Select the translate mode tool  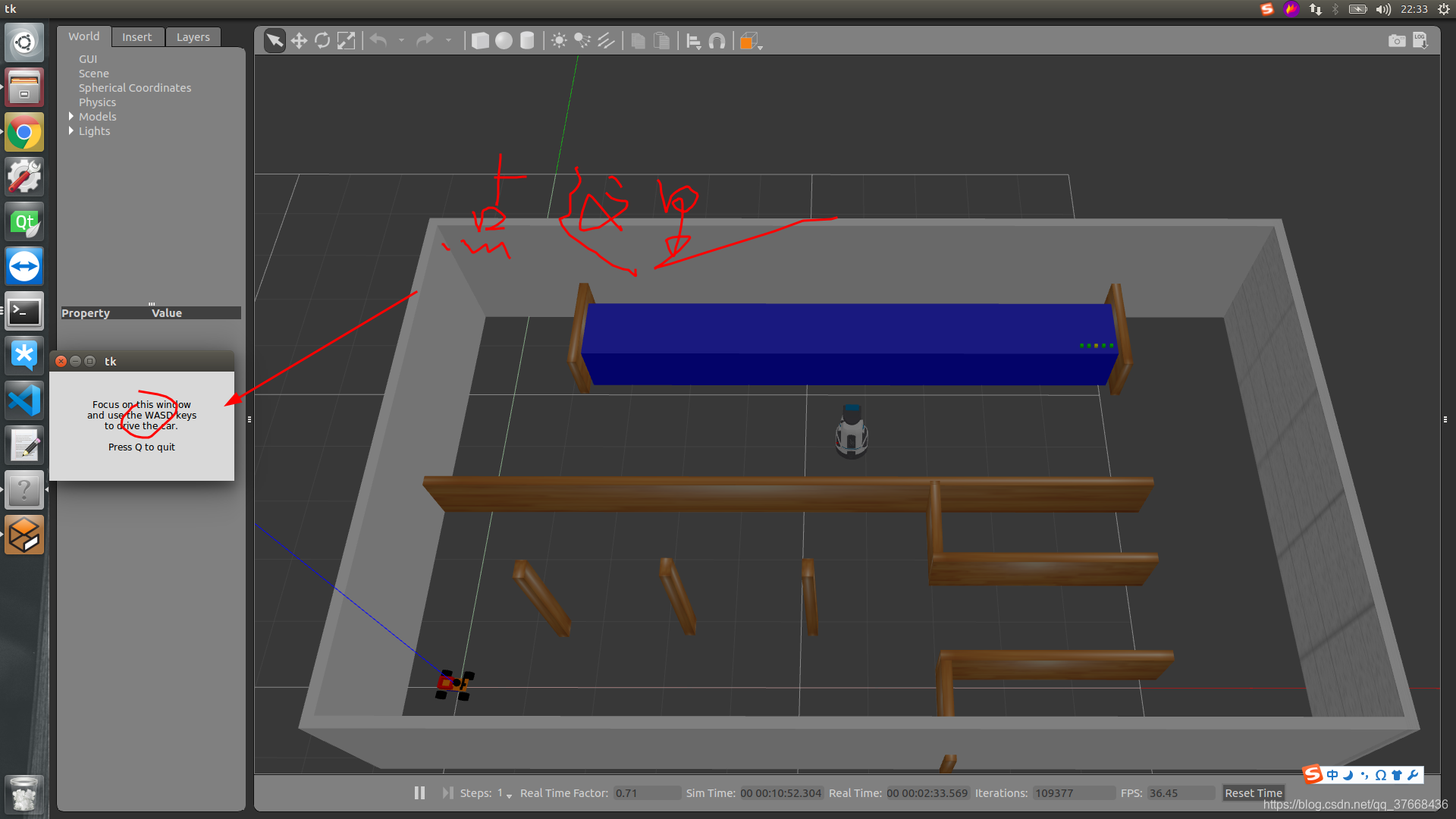pos(299,41)
